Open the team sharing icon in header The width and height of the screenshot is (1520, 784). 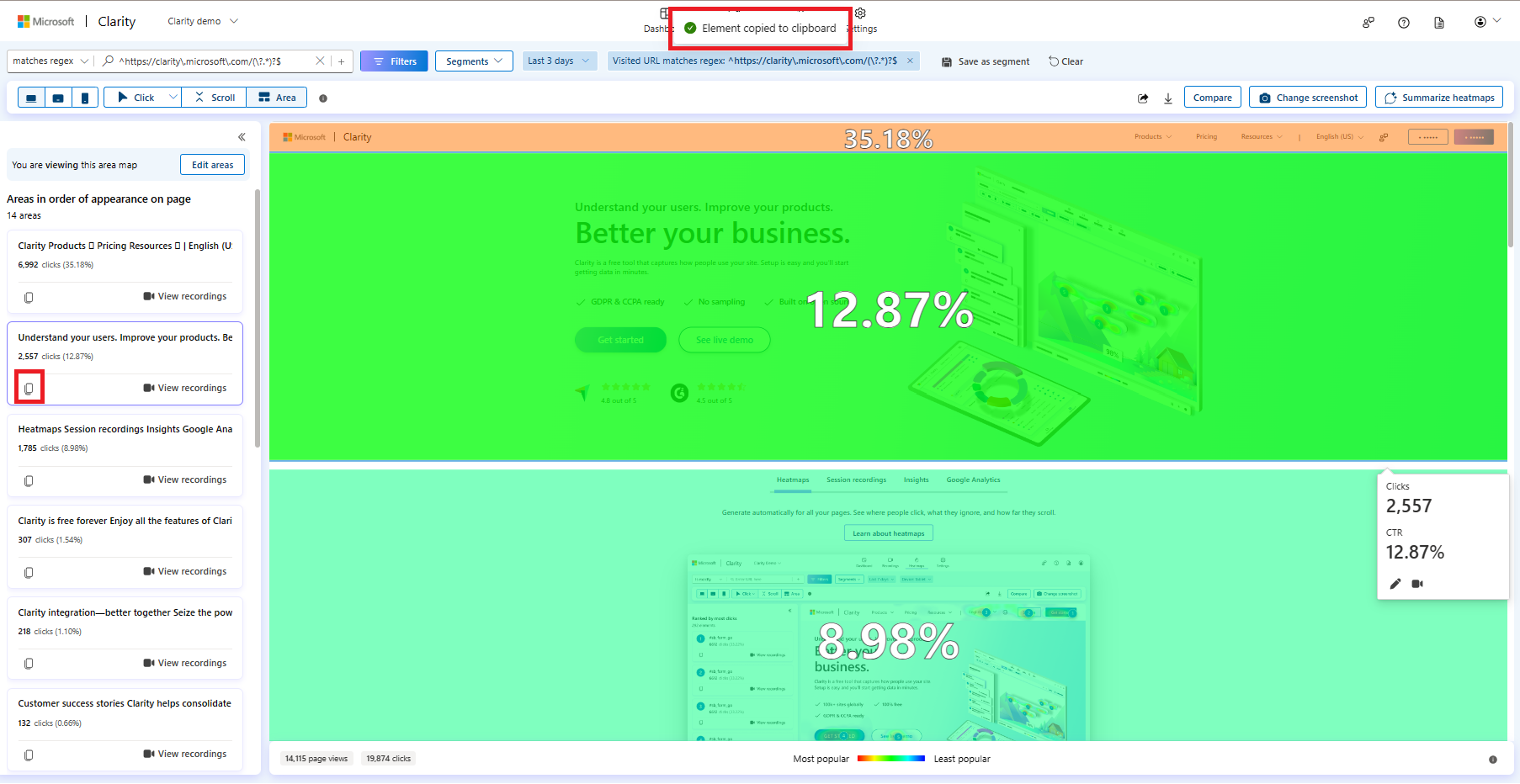click(x=1369, y=23)
